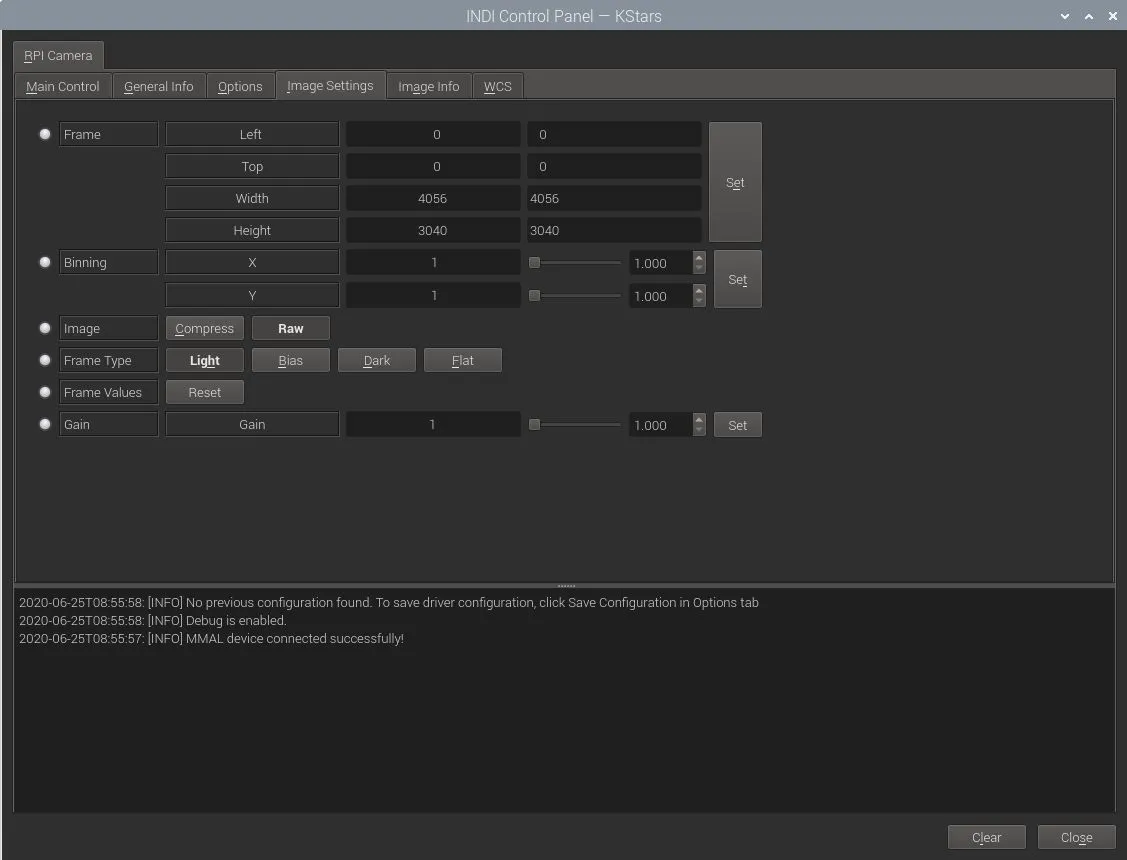The width and height of the screenshot is (1127, 860).
Task: Decrease Binning Y value with down arrow
Action: point(699,301)
